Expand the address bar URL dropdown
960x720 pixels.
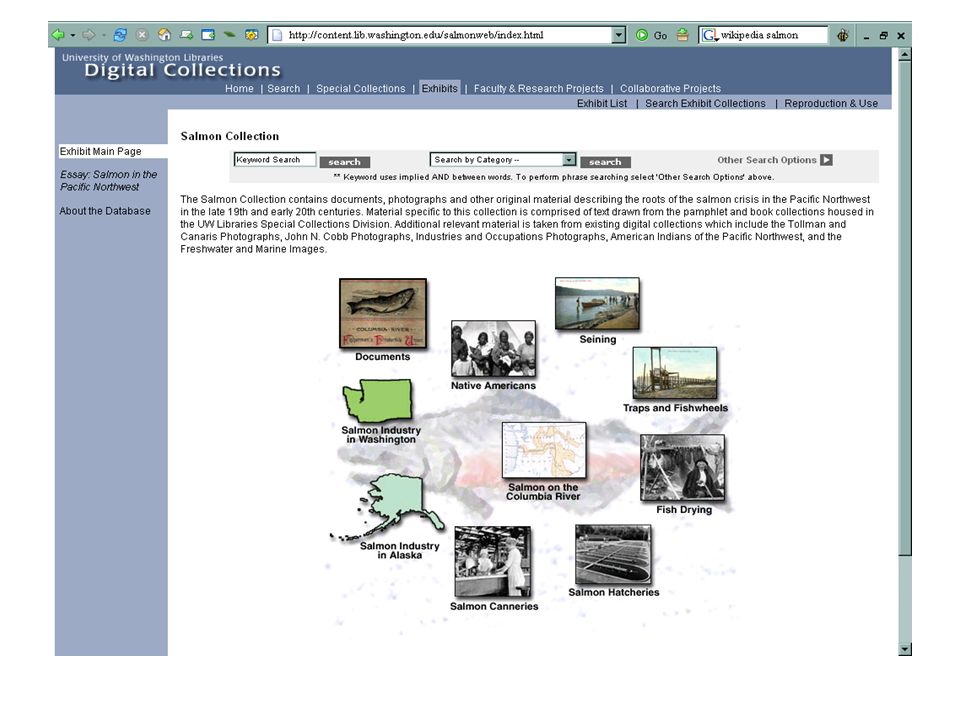pyautogui.click(x=619, y=35)
